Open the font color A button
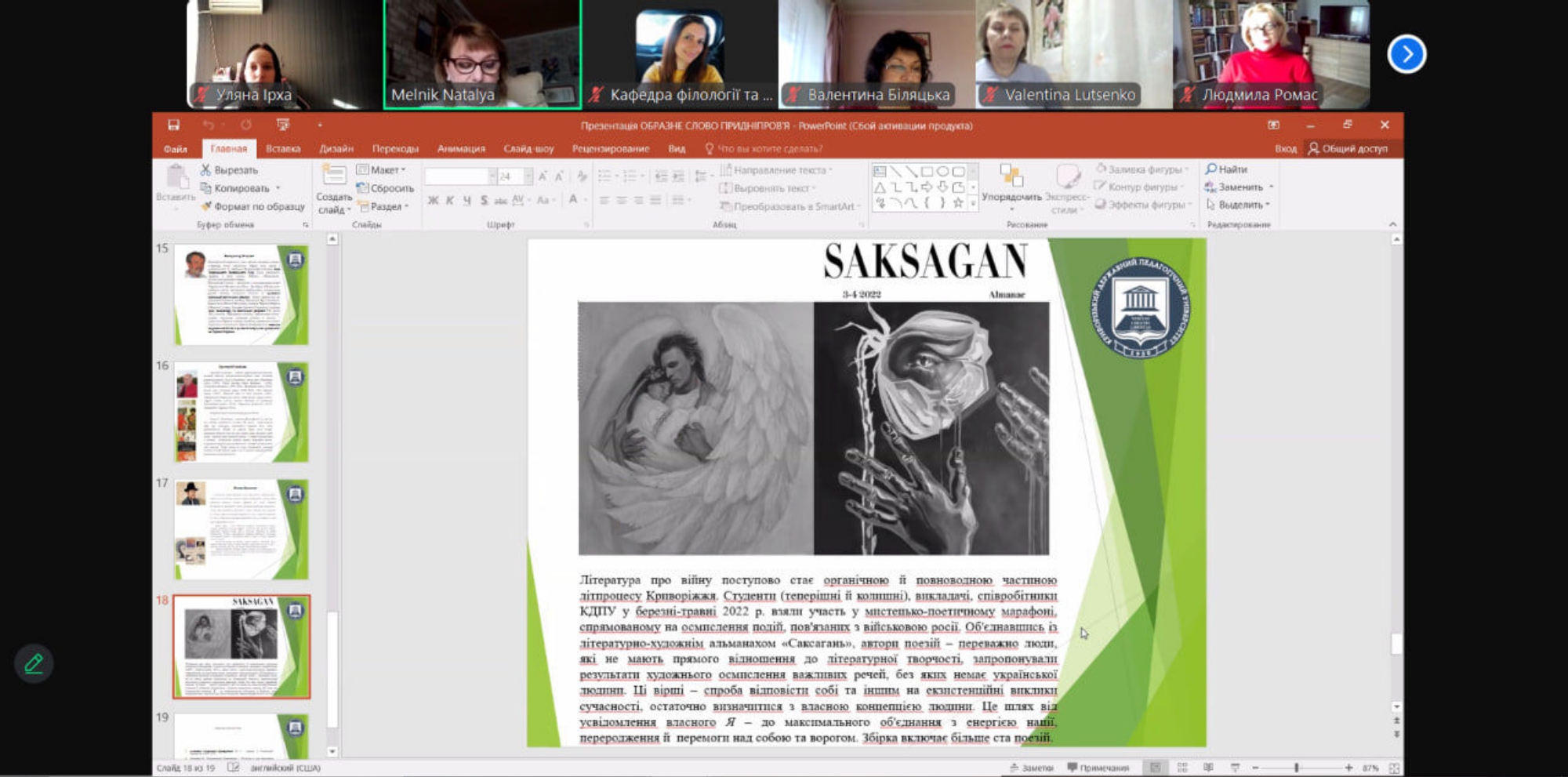1568x777 pixels. point(573,200)
